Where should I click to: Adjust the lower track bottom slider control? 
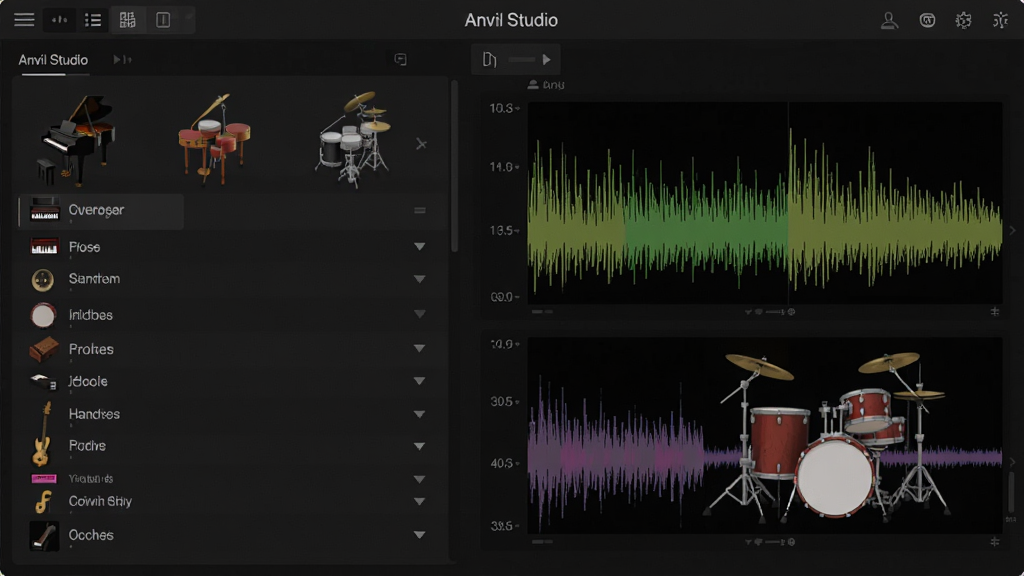tap(770, 542)
